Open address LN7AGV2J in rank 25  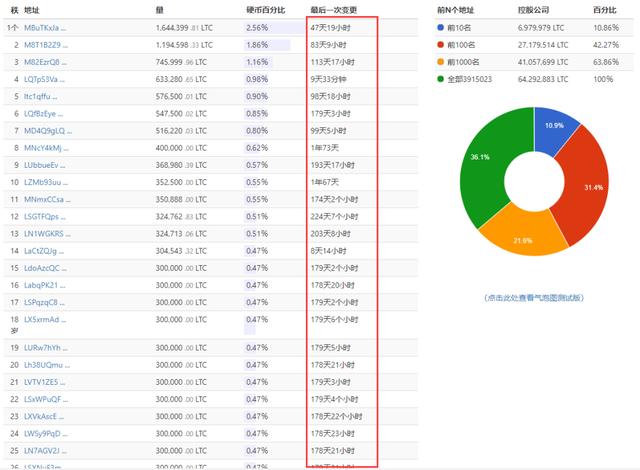46,449
